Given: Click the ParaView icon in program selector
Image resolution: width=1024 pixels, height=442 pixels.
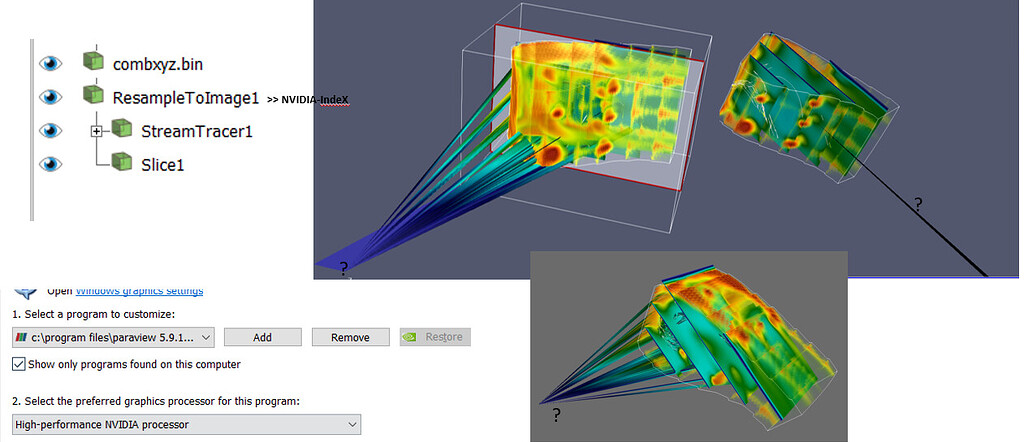Looking at the screenshot, I should point(21,337).
